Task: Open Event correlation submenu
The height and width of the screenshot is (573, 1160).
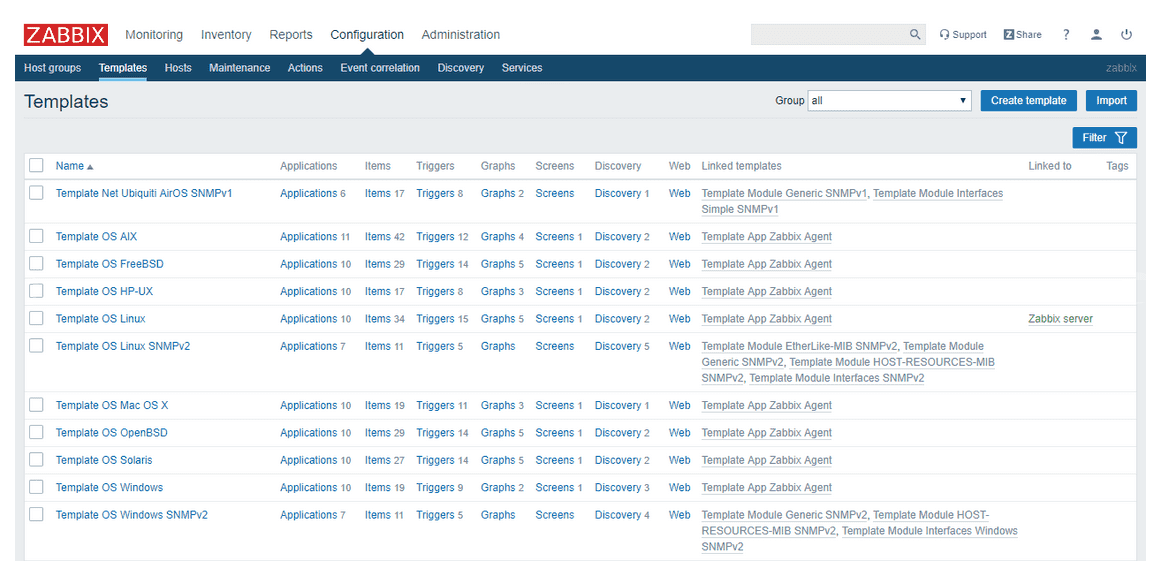Action: [380, 68]
